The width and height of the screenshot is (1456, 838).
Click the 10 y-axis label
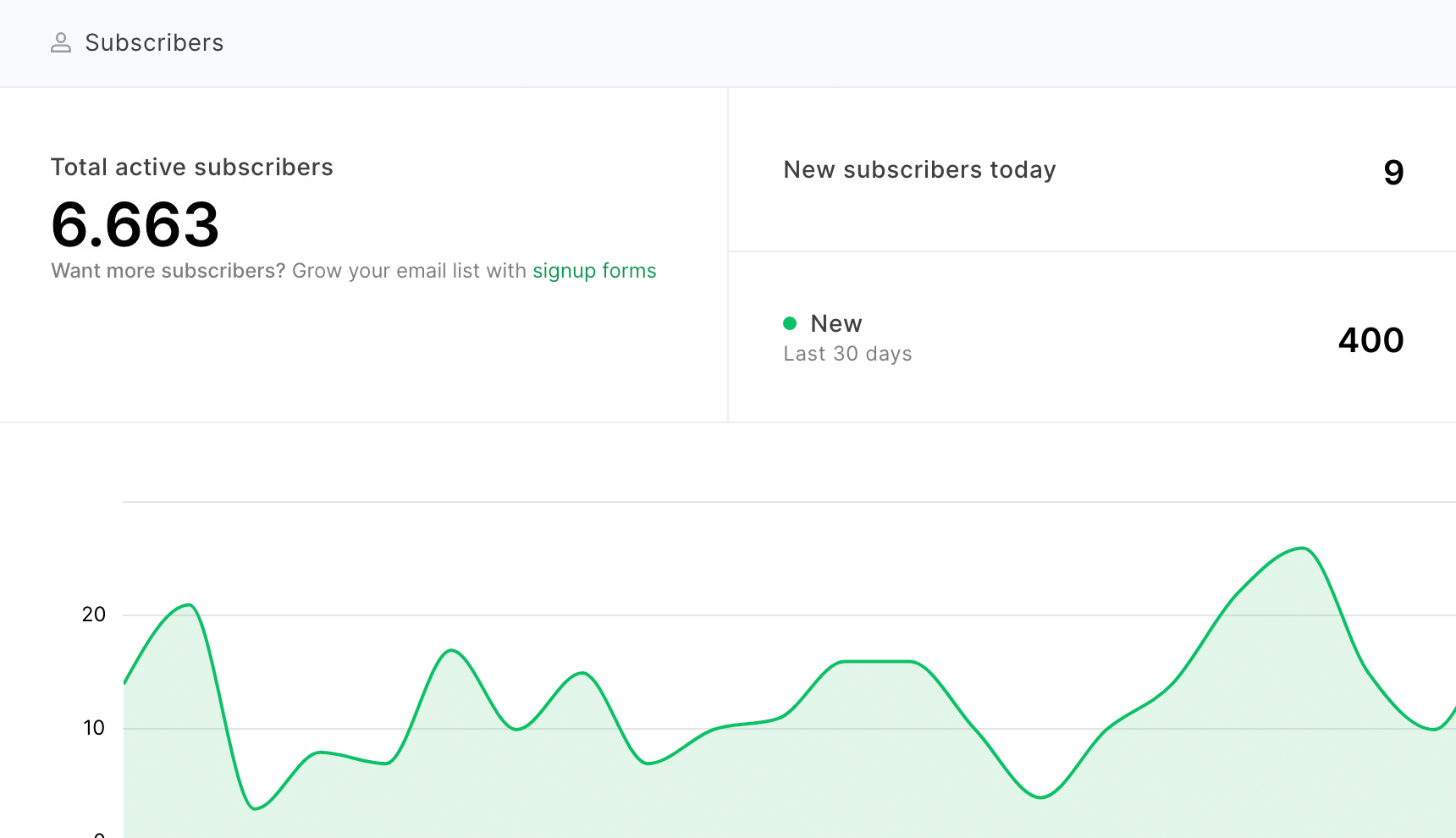click(x=94, y=728)
